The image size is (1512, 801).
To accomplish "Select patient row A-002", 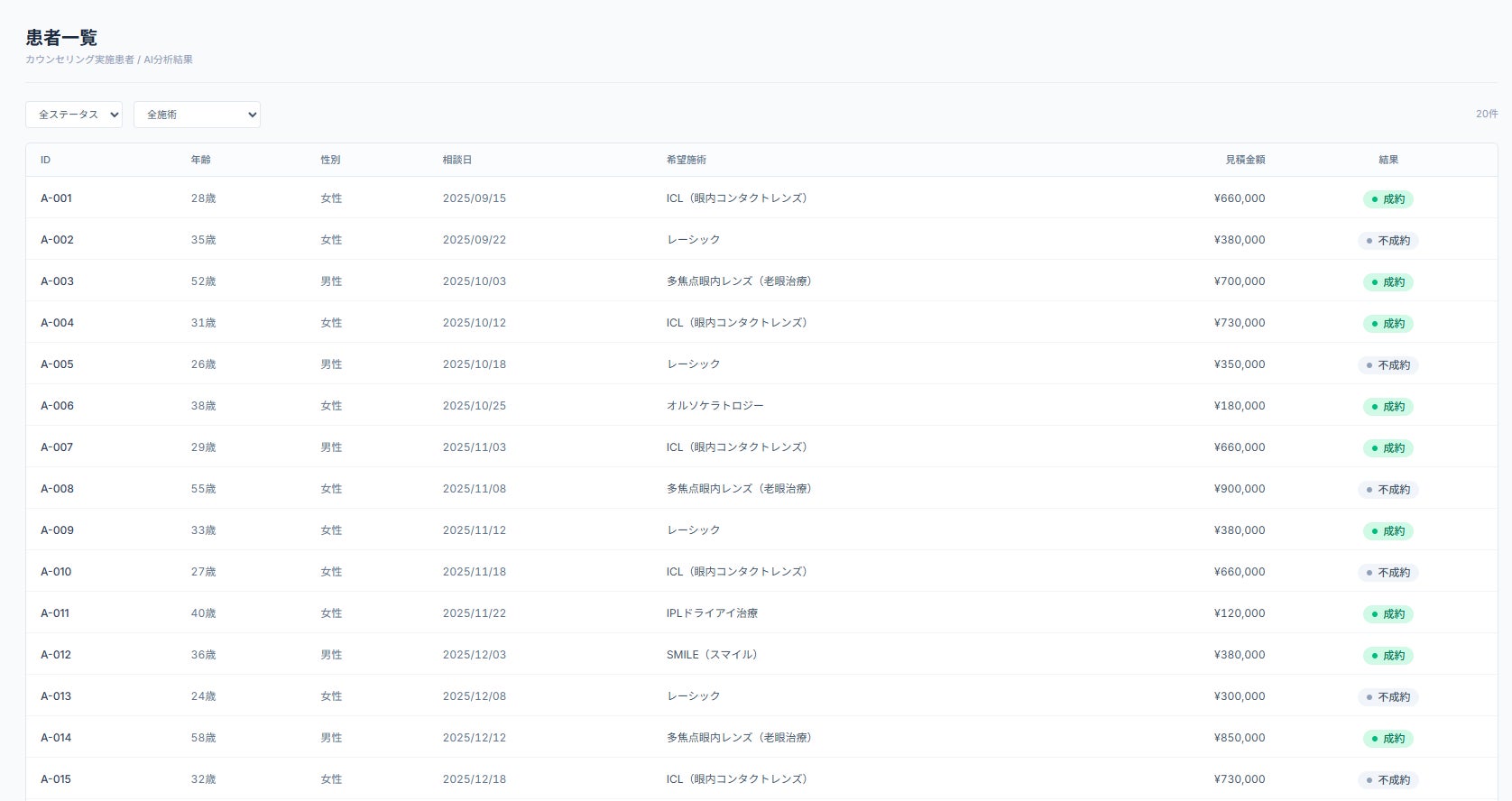I will tap(761, 239).
